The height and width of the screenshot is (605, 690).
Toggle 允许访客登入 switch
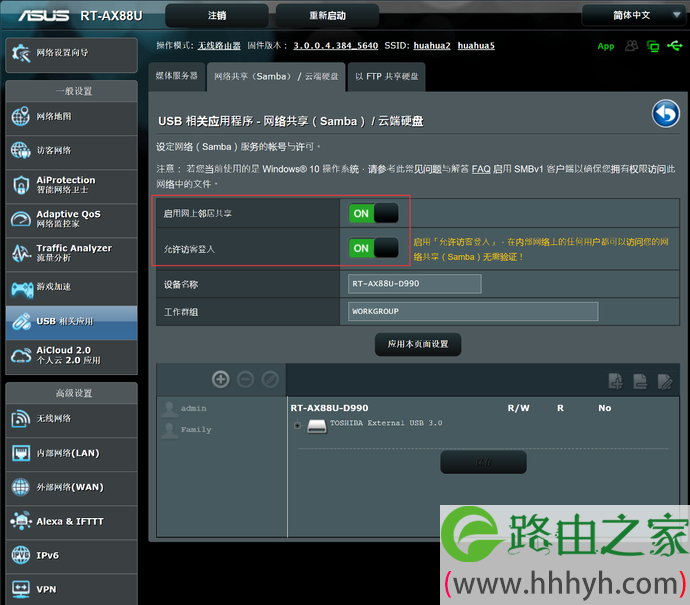click(374, 248)
